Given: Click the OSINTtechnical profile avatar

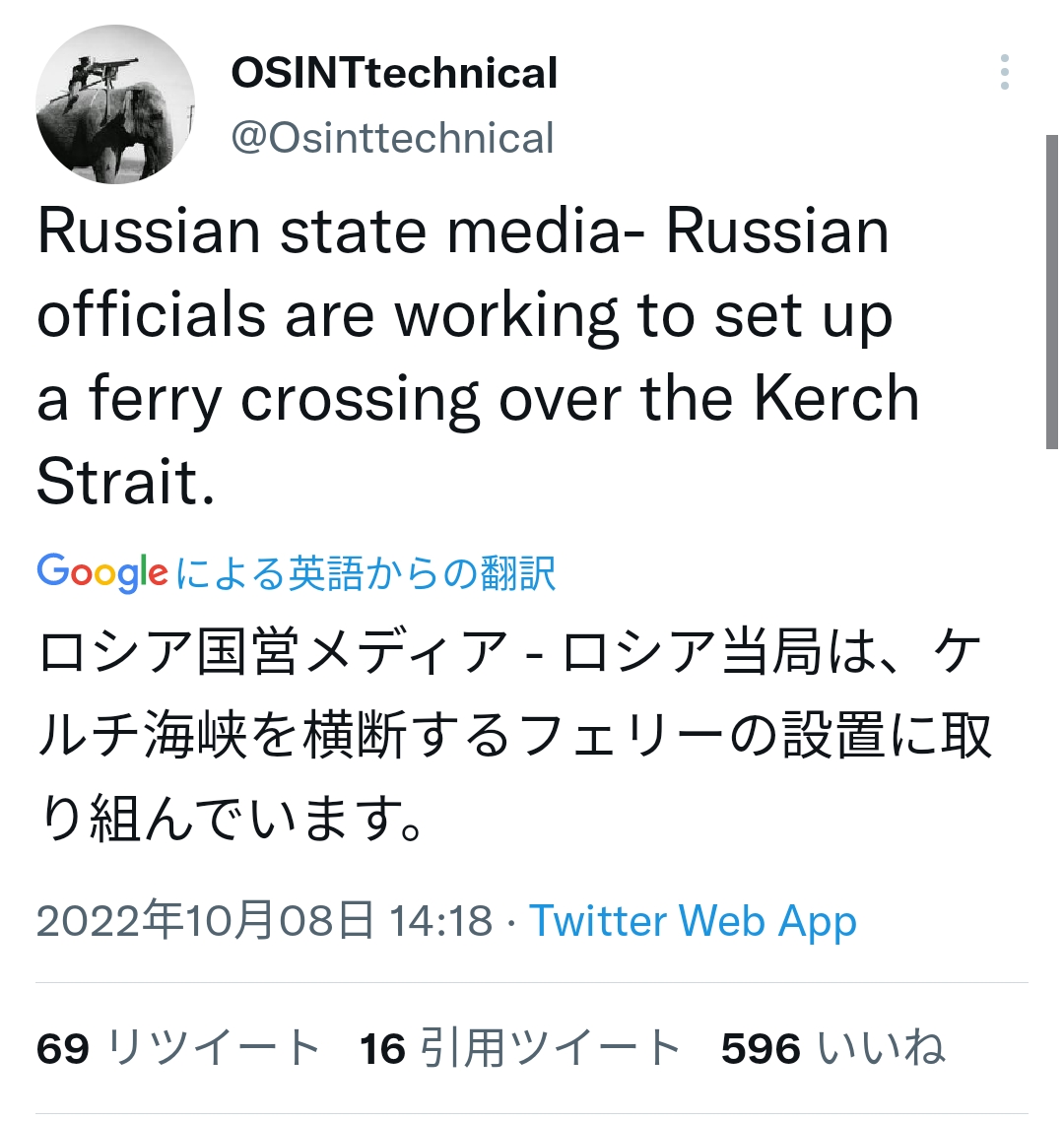Looking at the screenshot, I should pos(115,106).
